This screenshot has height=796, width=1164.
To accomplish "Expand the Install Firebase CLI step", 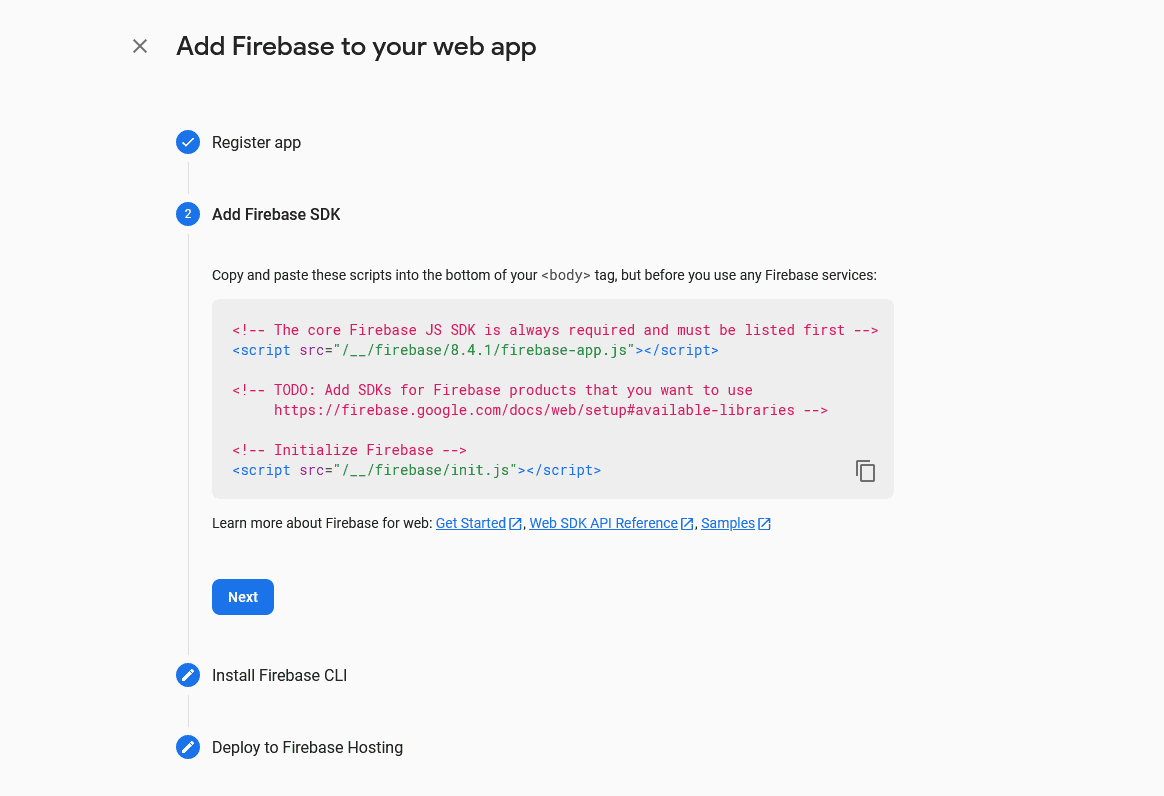I will pyautogui.click(x=279, y=675).
